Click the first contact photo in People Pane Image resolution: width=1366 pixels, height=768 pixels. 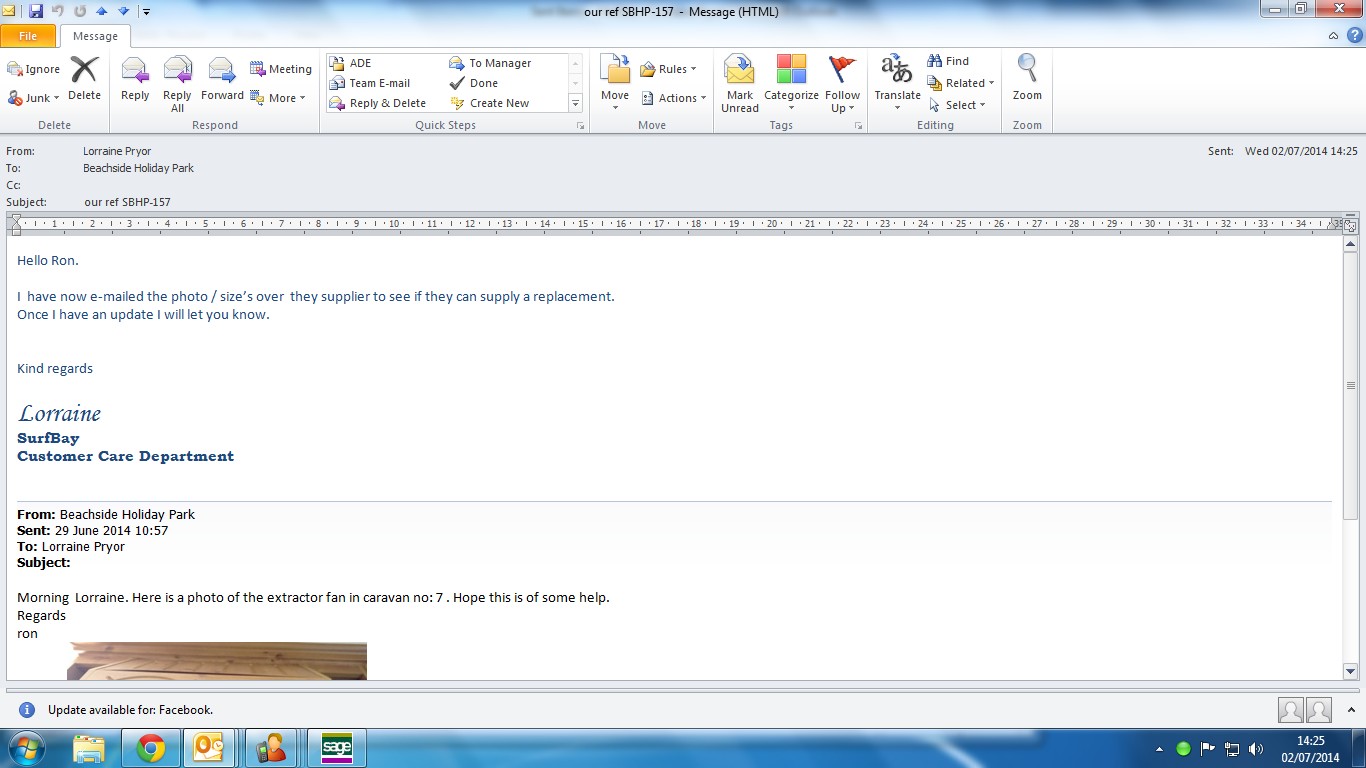point(1291,710)
